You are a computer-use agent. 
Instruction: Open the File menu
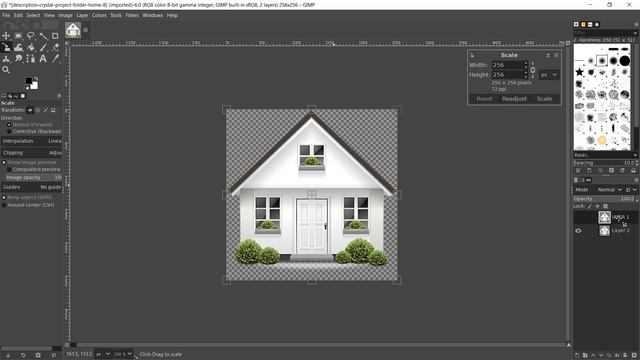[6, 16]
